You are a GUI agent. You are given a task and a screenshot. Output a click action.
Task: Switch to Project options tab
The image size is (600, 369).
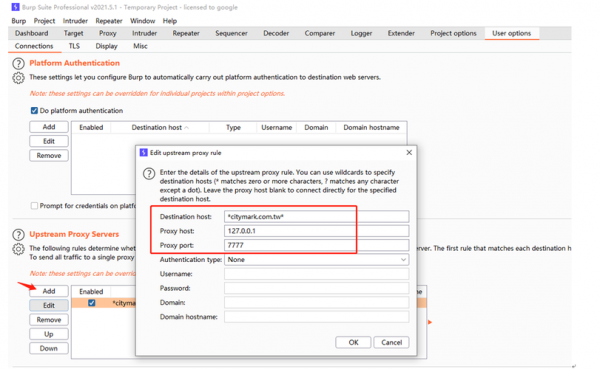[x=453, y=33]
